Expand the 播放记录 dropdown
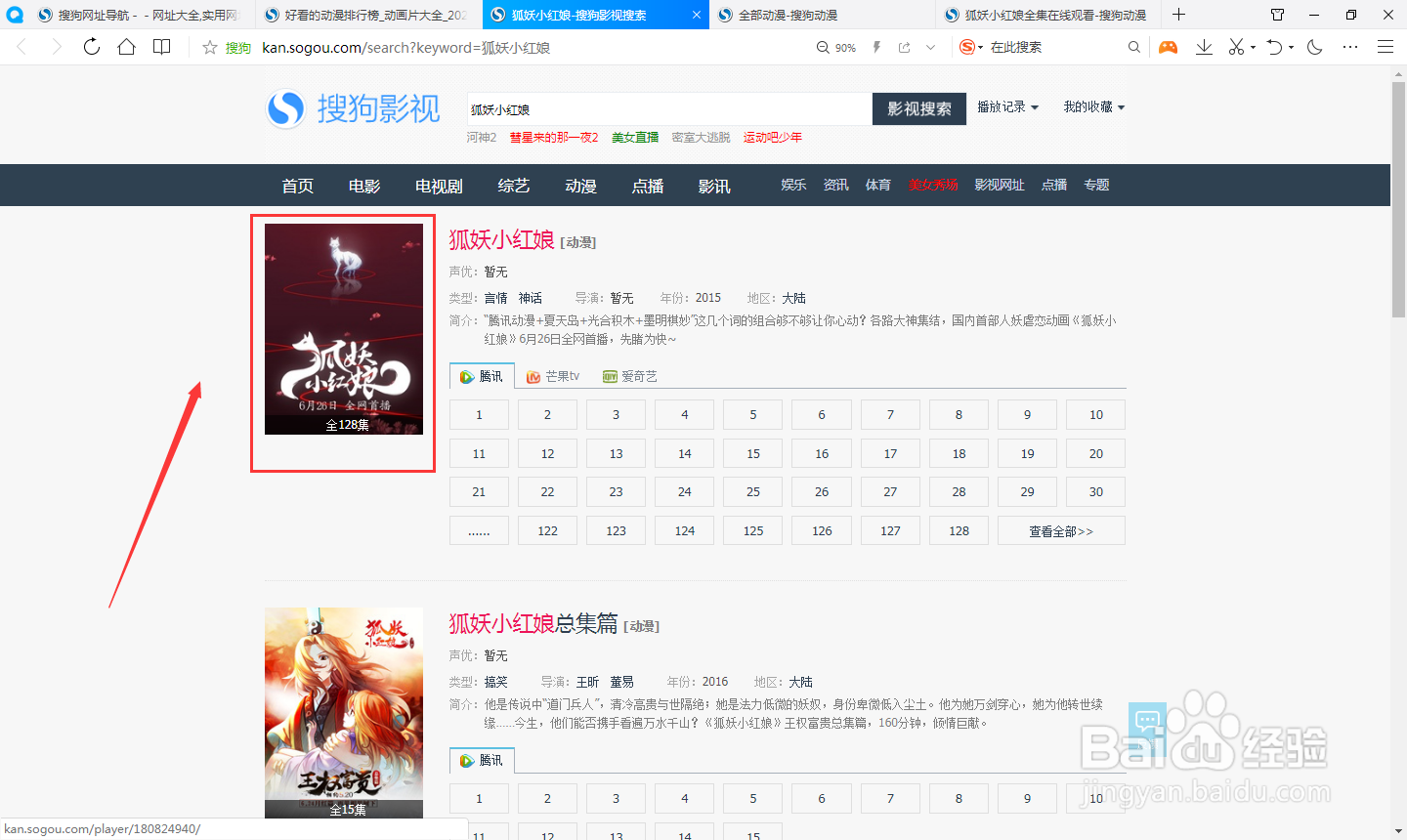The height and width of the screenshot is (840, 1407). 1008,106
